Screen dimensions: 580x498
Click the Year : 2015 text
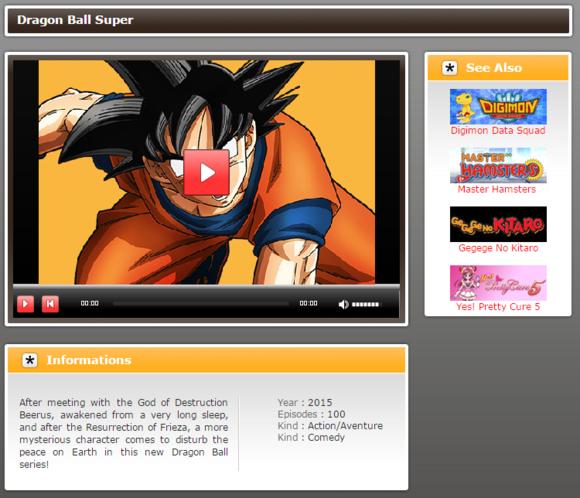point(305,403)
